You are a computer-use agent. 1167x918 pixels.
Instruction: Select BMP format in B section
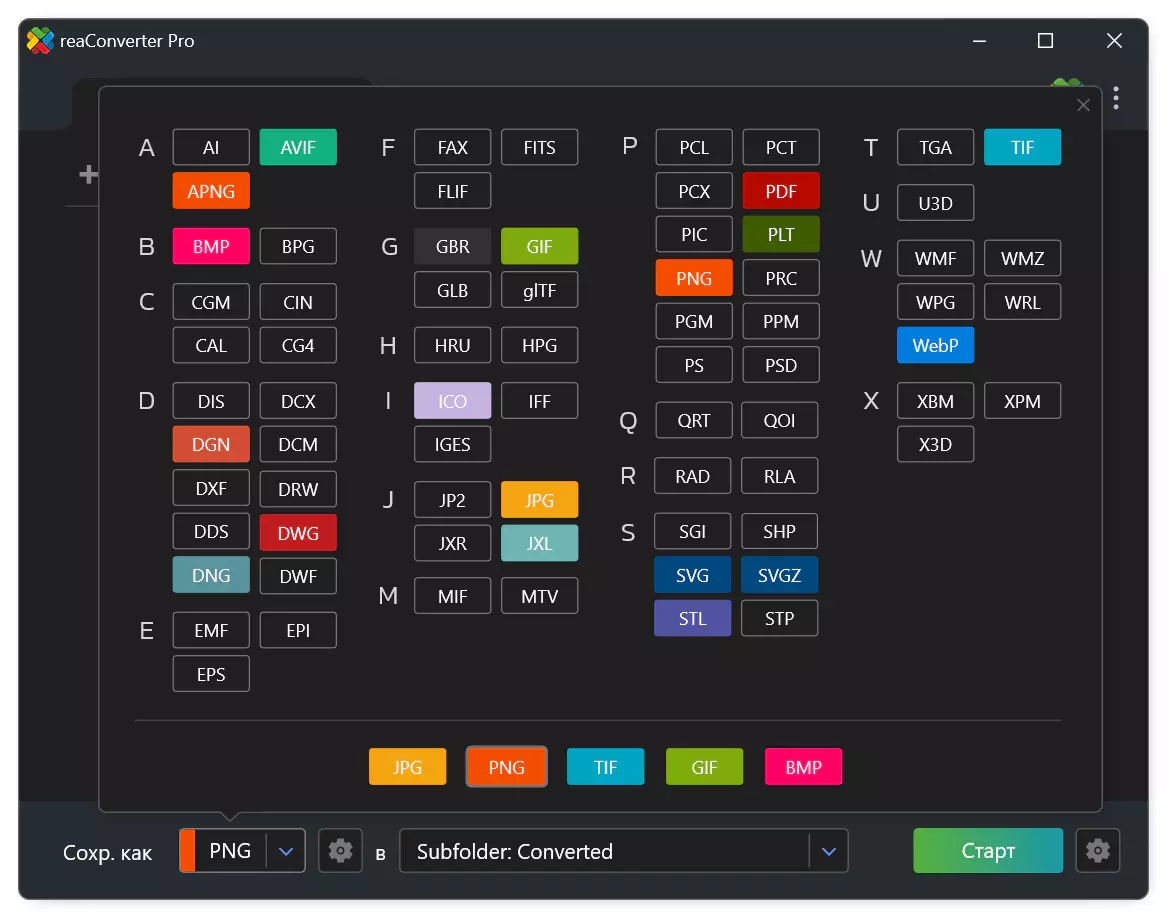[211, 246]
